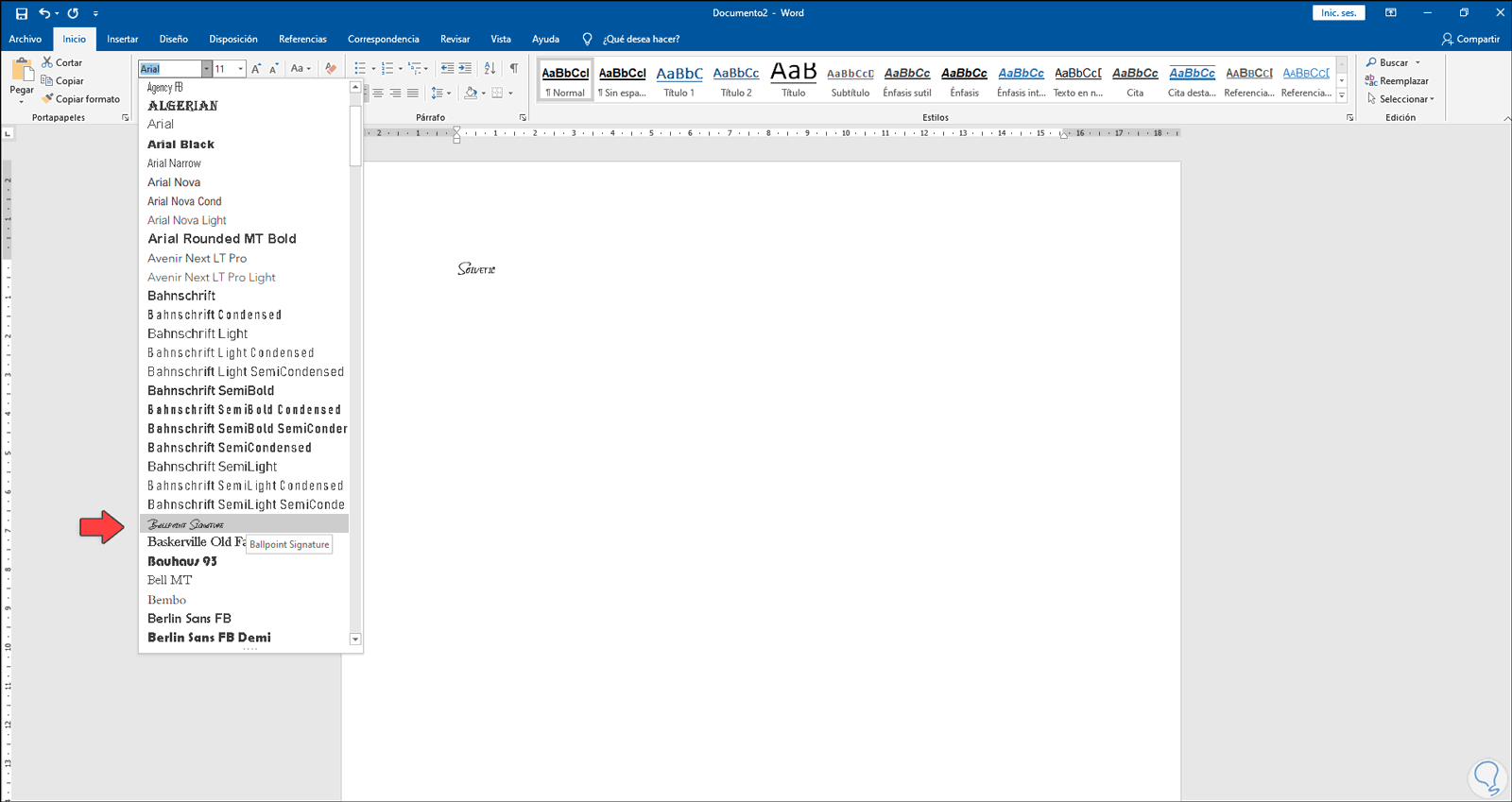Collapse the font name dropdown arrow
The width and height of the screenshot is (1512, 802).
207,69
